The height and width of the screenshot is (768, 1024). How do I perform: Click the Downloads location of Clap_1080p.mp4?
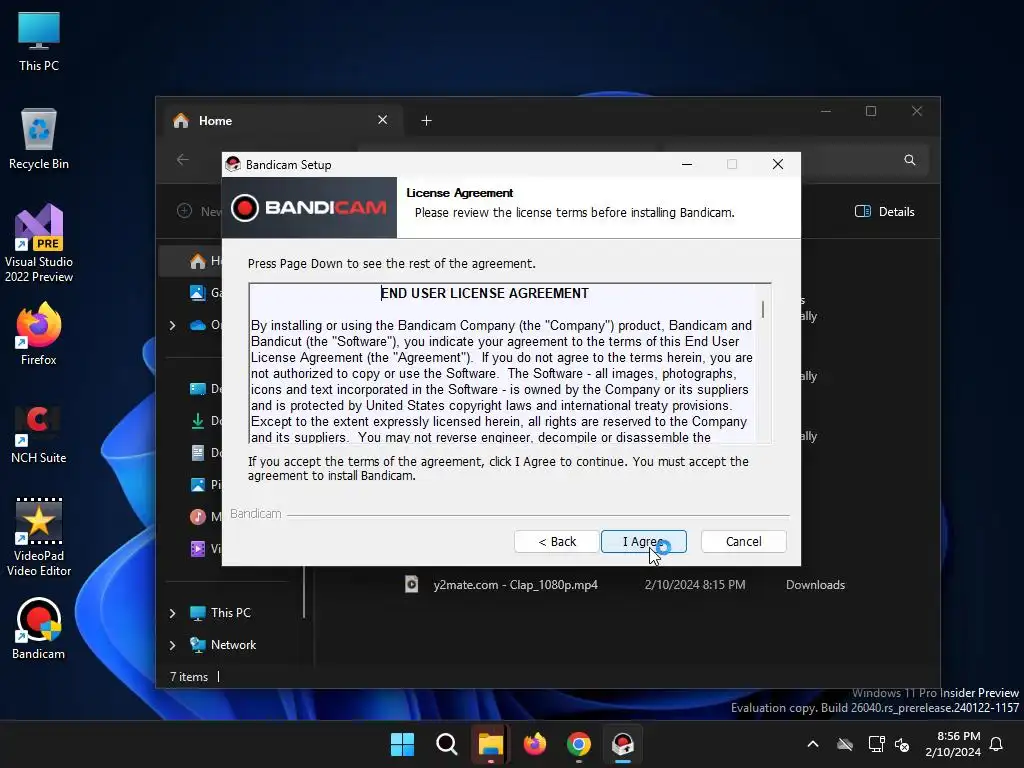(x=815, y=585)
